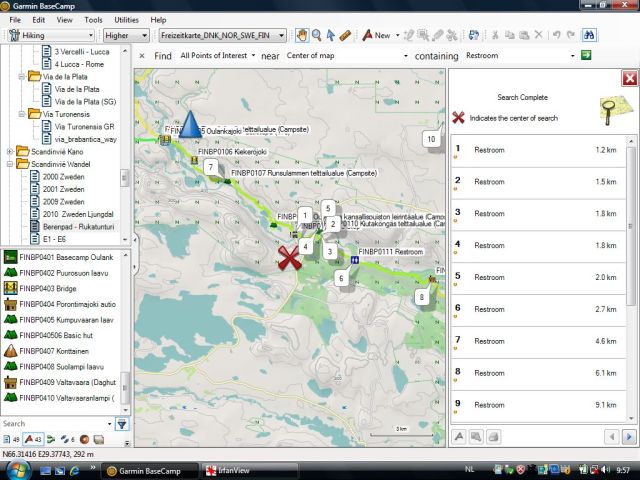Open the Utilities menu

126,19
